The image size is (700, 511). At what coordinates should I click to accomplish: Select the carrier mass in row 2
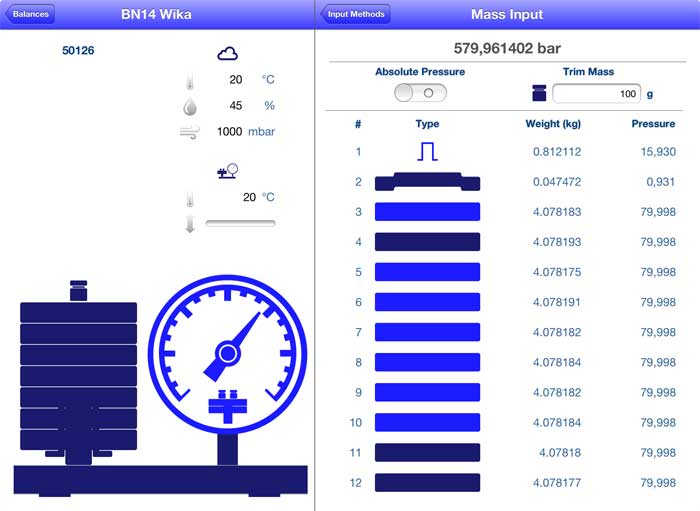pyautogui.click(x=427, y=182)
